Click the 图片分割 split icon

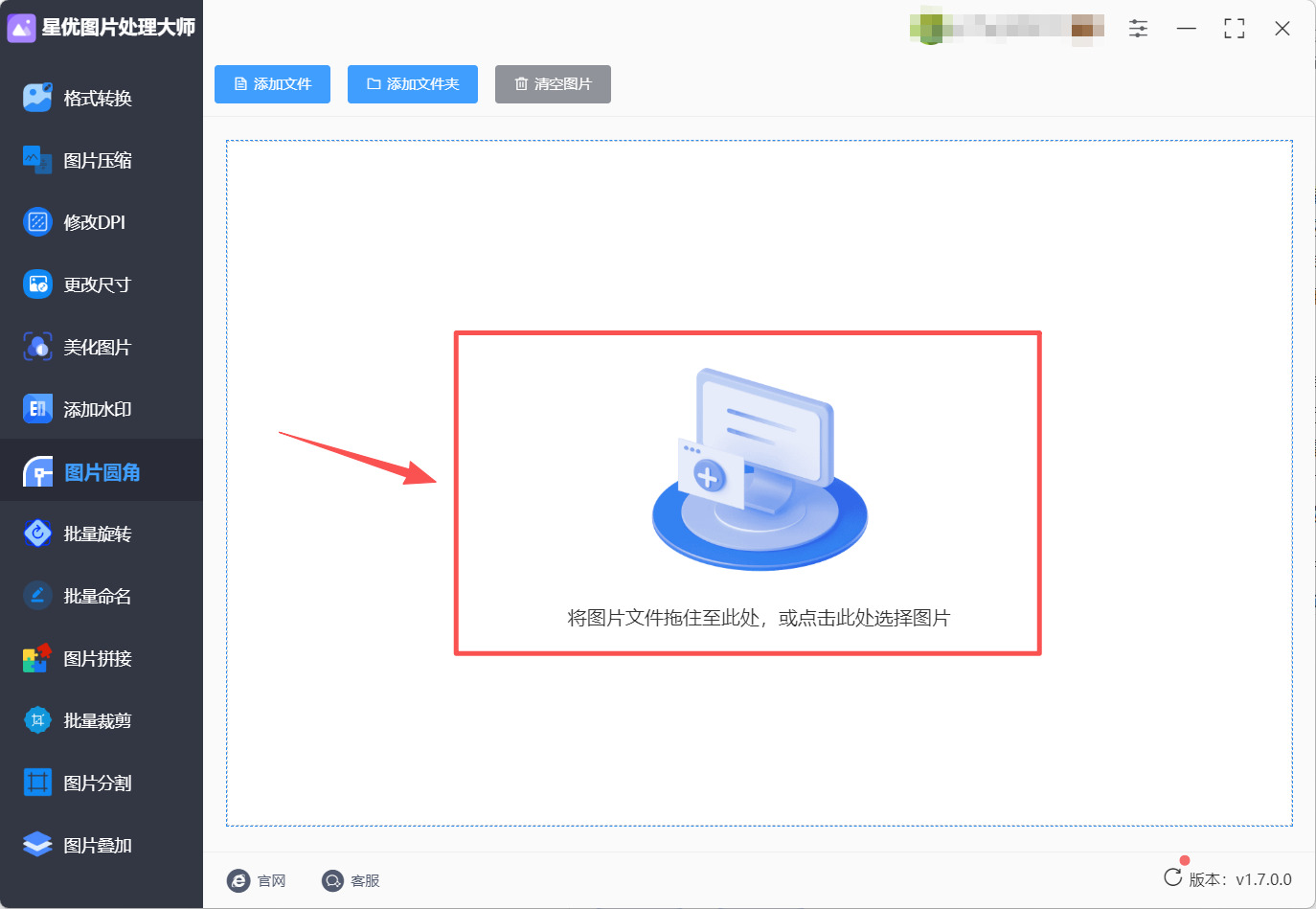pos(37,783)
